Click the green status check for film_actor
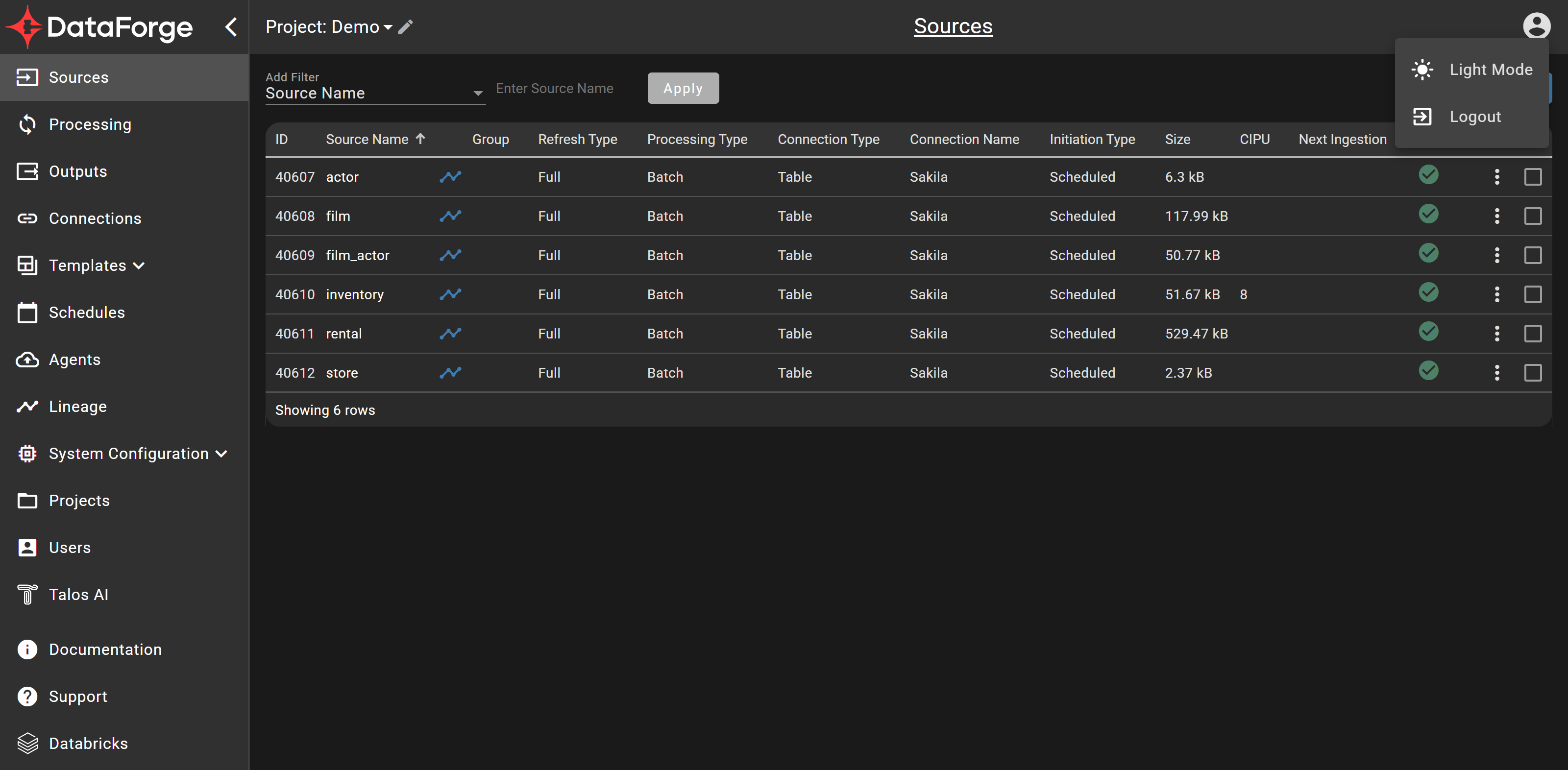 coord(1429,253)
